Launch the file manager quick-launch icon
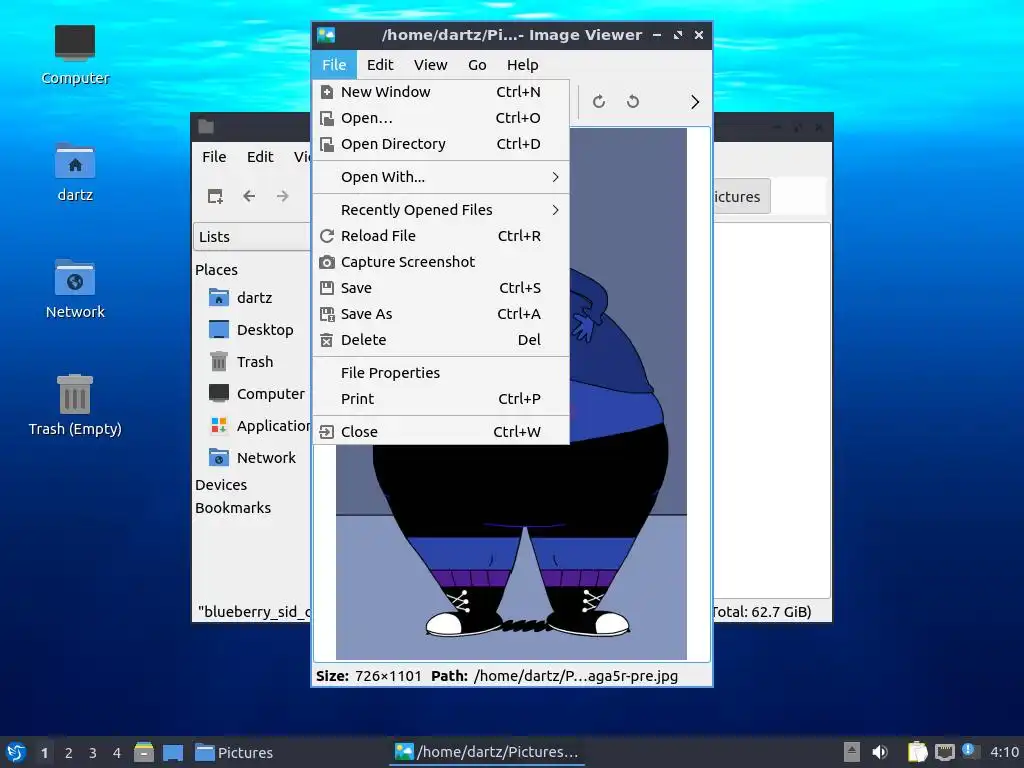The width and height of the screenshot is (1024, 768). 144,752
